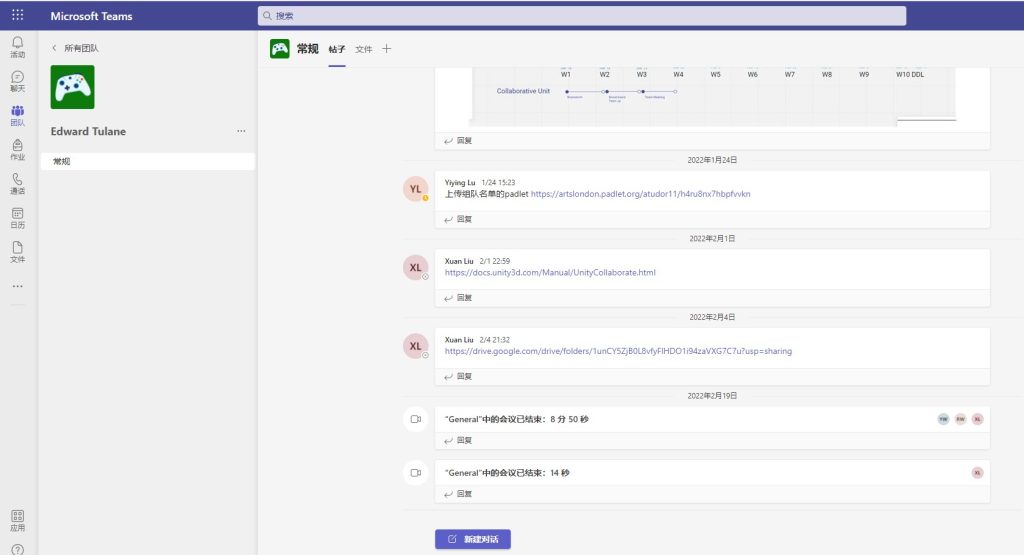Open more options for Edward Tulane team

click(x=242, y=131)
